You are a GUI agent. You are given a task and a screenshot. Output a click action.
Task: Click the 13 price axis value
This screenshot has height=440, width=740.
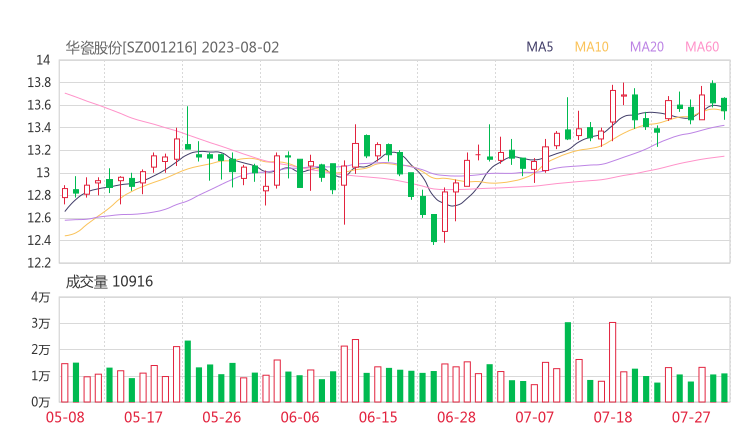click(43, 173)
